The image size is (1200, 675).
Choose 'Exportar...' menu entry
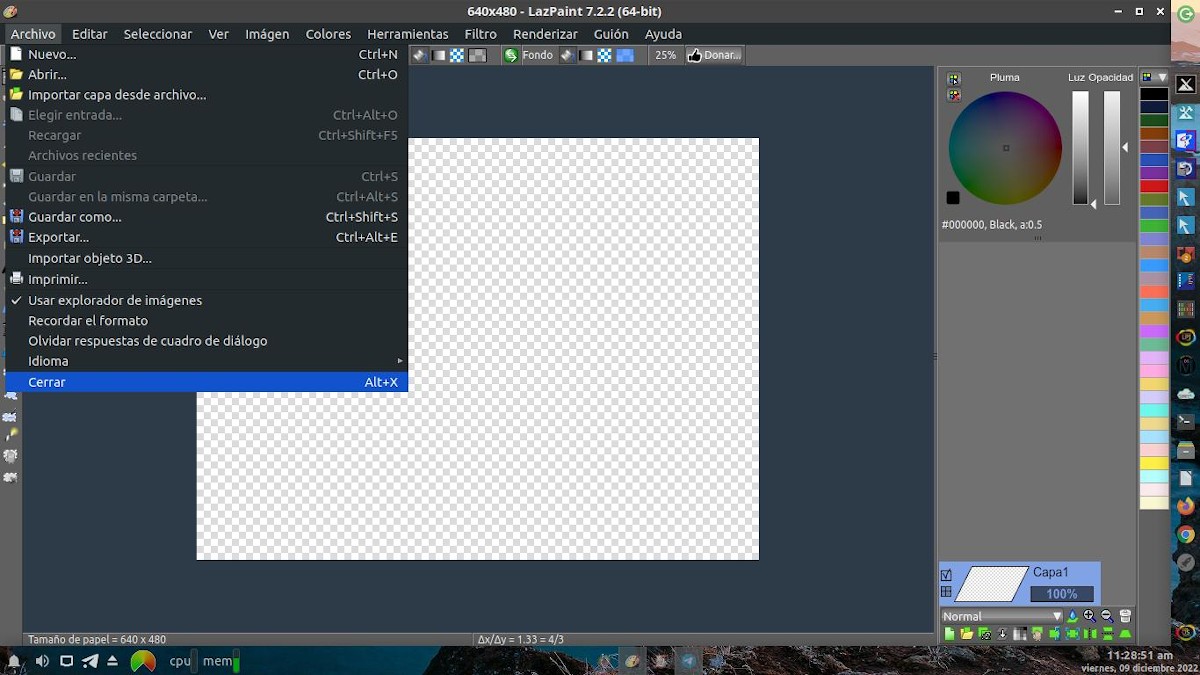[x=206, y=237]
